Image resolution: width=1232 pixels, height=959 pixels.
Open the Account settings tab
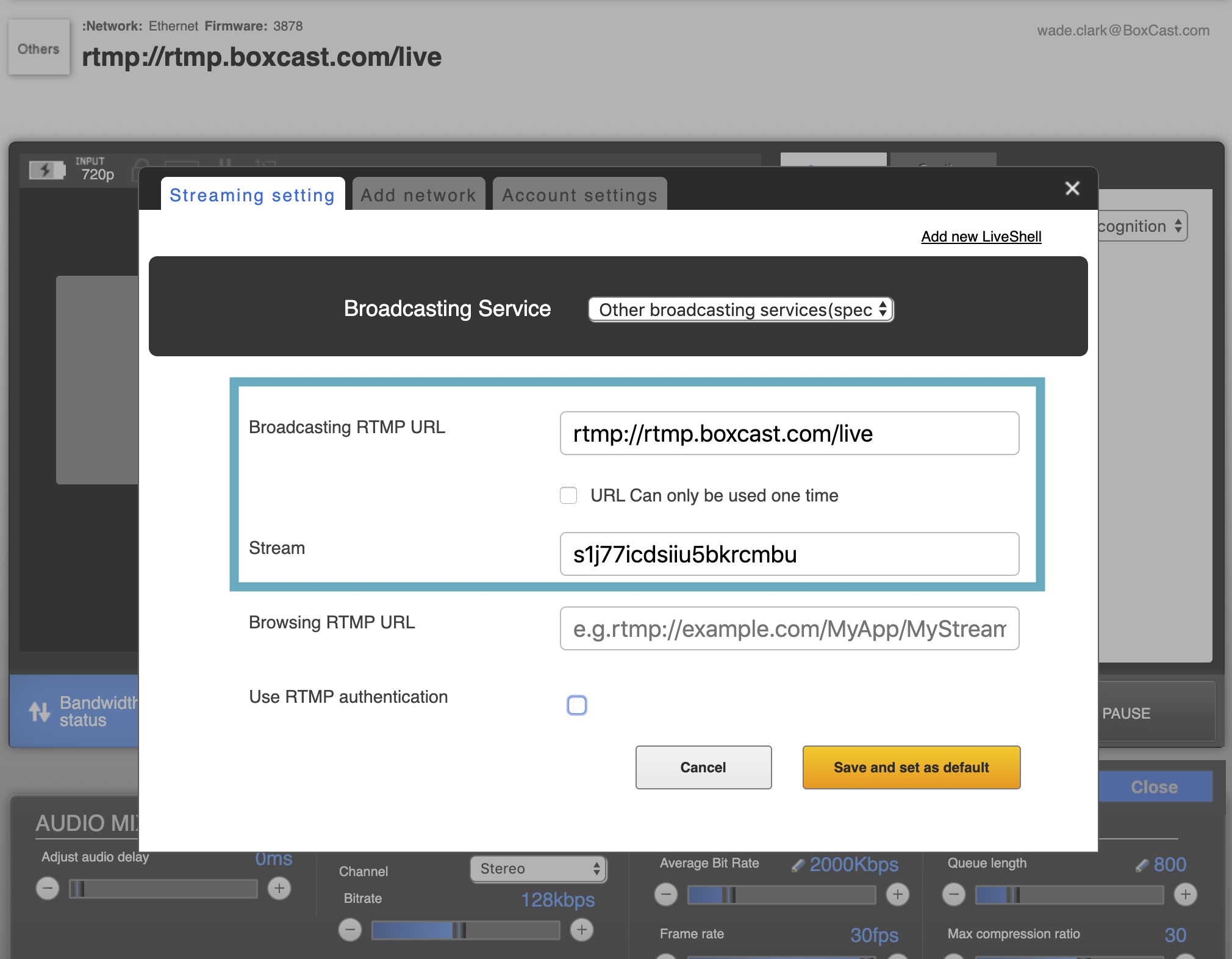pyautogui.click(x=579, y=195)
